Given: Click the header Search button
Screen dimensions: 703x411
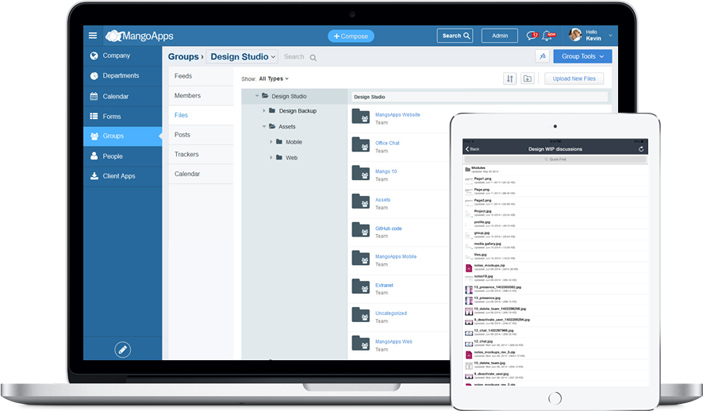Looking at the screenshot, I should [x=455, y=36].
